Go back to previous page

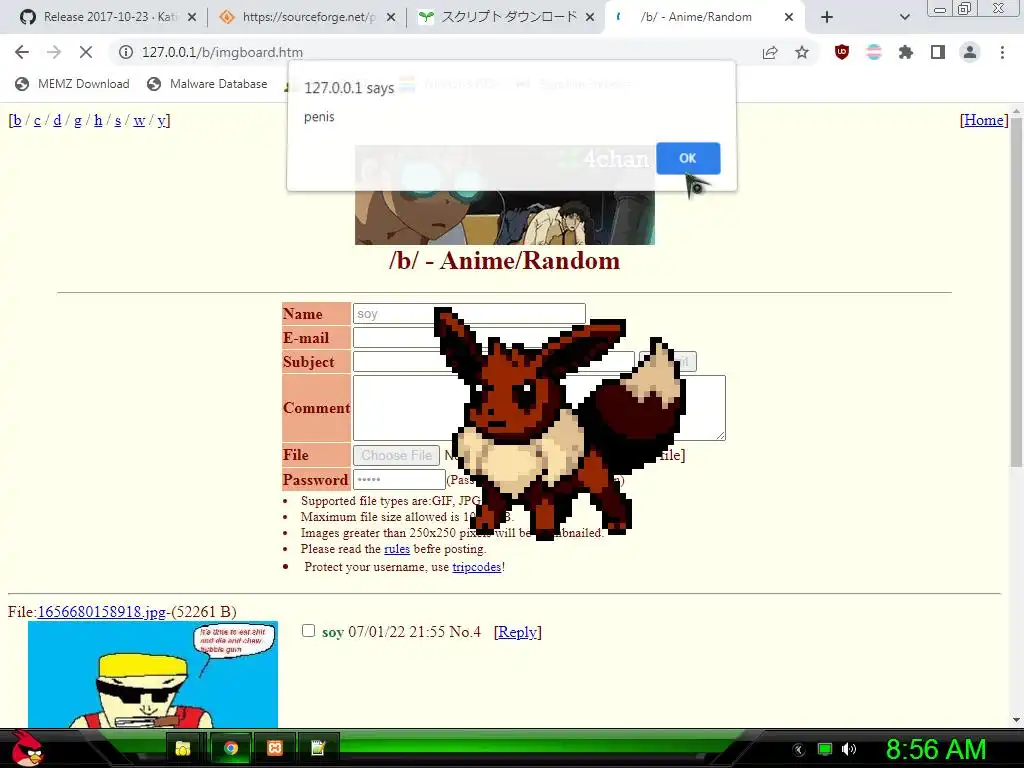point(22,52)
